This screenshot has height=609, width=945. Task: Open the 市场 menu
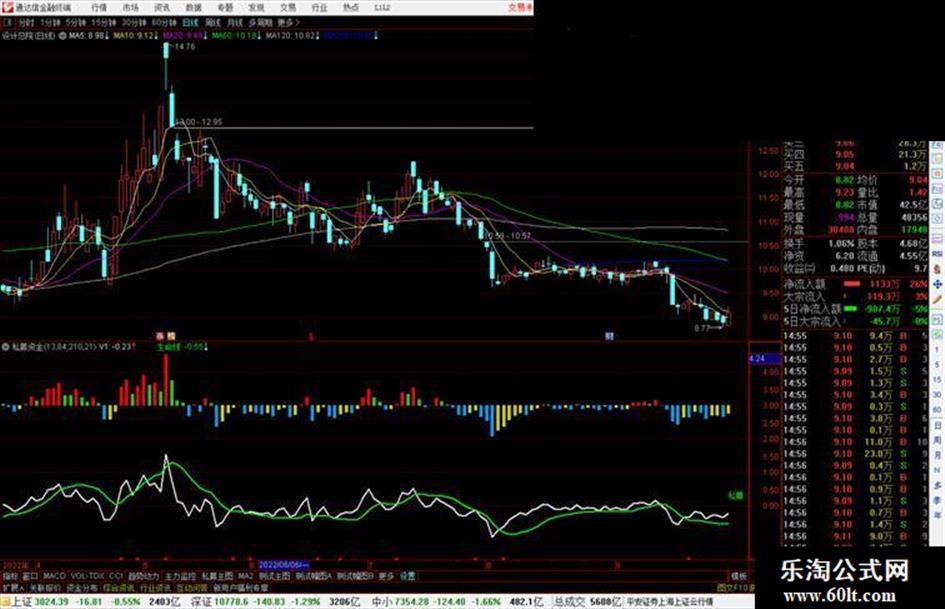pos(130,7)
